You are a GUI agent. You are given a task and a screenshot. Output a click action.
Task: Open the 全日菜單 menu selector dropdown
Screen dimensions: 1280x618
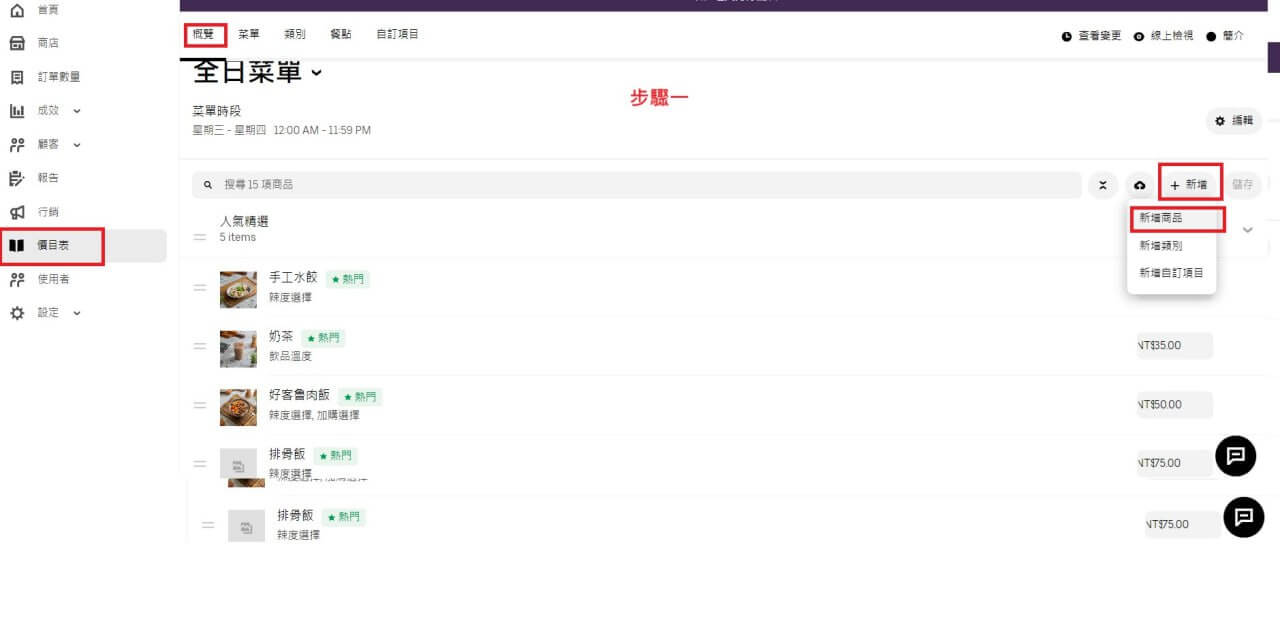pyautogui.click(x=317, y=72)
